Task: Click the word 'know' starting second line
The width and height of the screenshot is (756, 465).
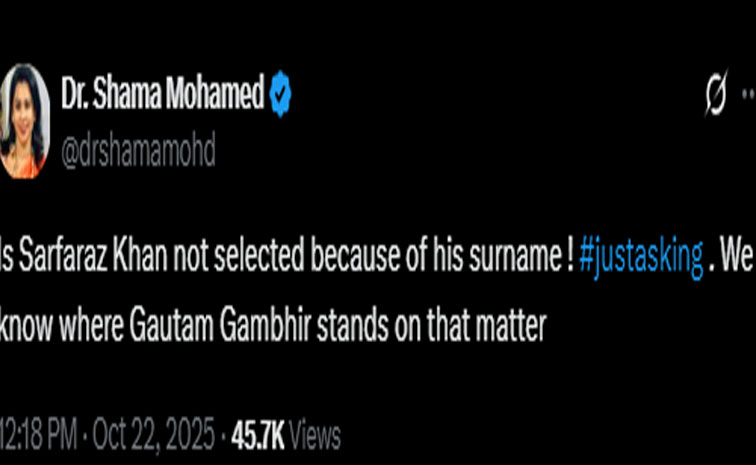Action: coord(24,328)
